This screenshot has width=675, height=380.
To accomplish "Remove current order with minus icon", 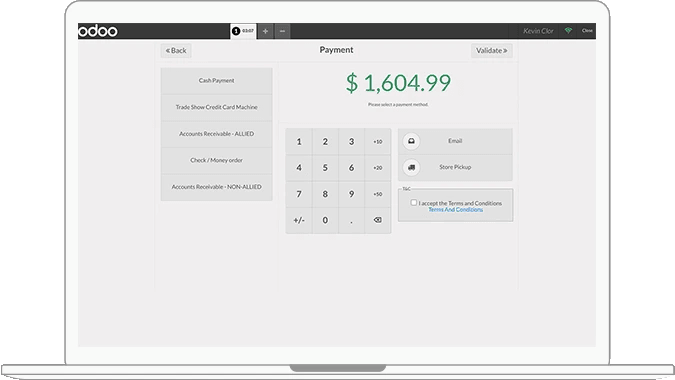I will tap(282, 31).
